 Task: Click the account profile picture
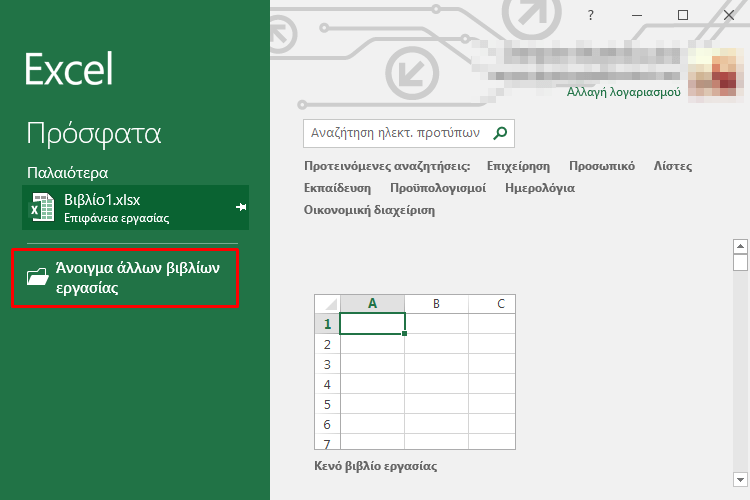(x=716, y=72)
